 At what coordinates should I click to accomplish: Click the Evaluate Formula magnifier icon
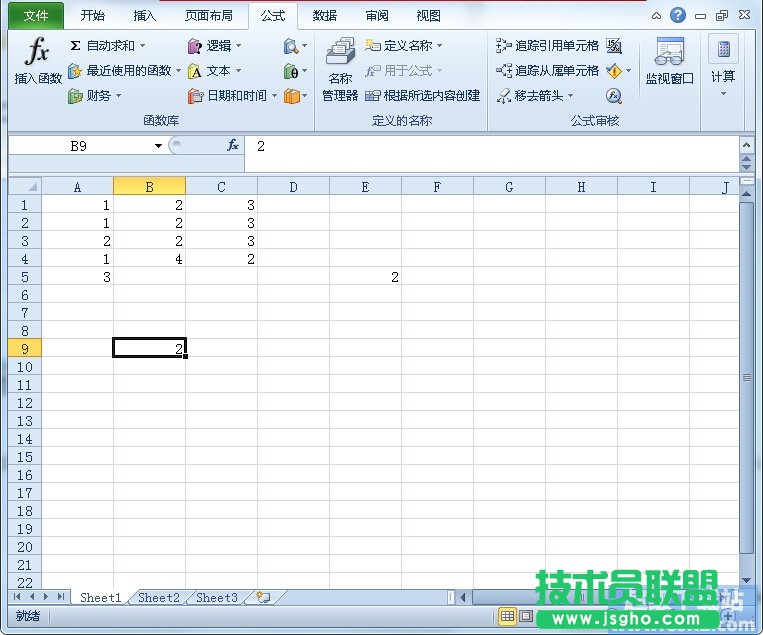614,96
